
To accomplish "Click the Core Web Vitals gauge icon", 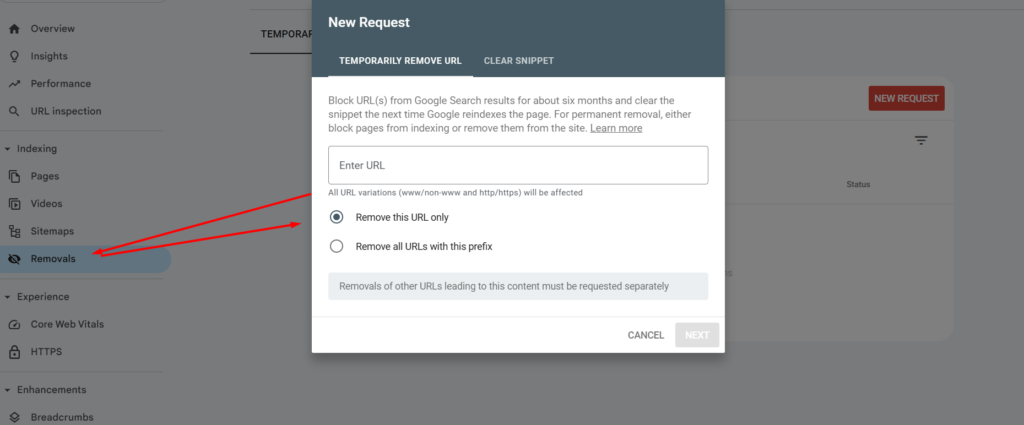I will (14, 324).
